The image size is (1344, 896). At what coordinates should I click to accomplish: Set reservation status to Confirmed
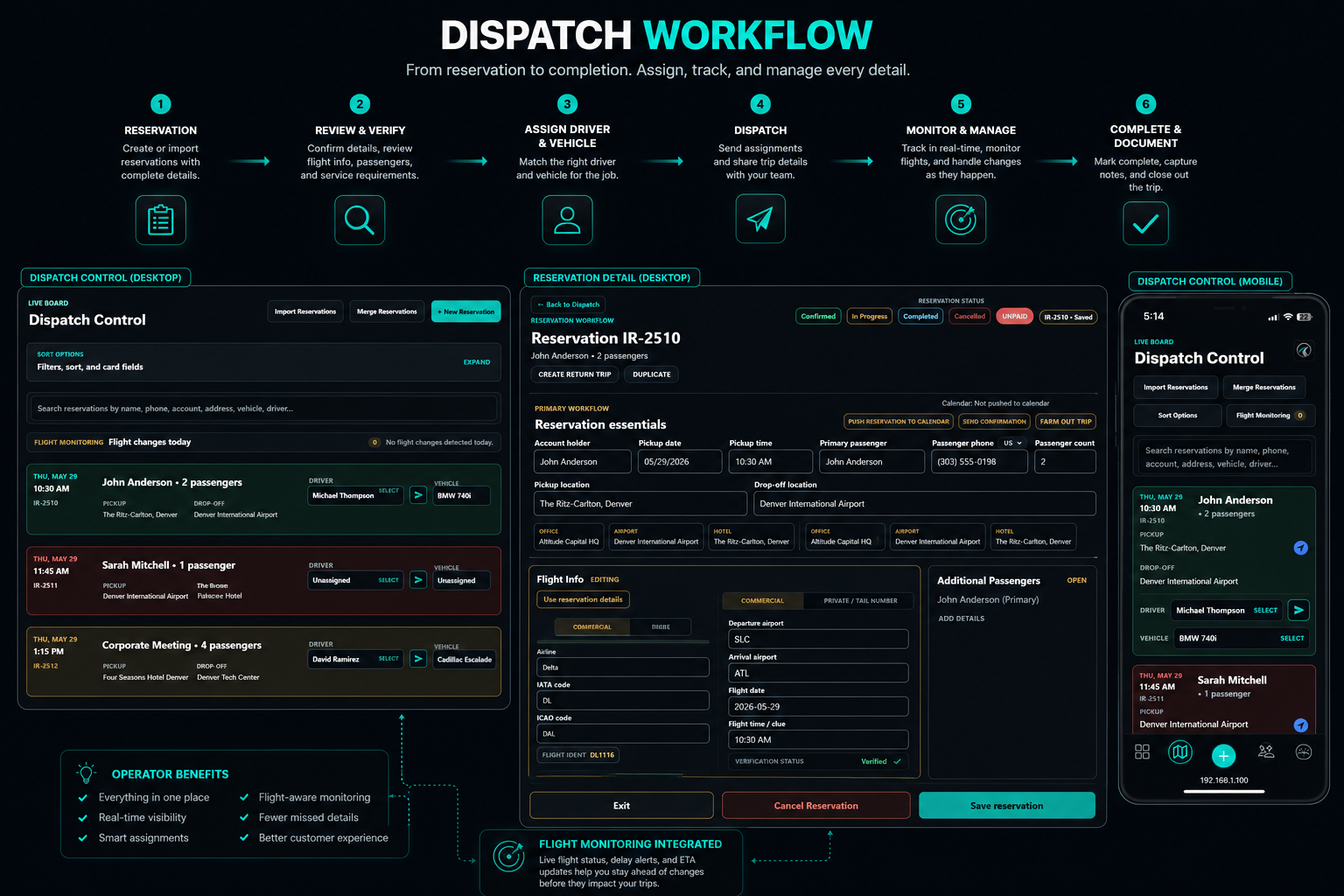pyautogui.click(x=818, y=317)
